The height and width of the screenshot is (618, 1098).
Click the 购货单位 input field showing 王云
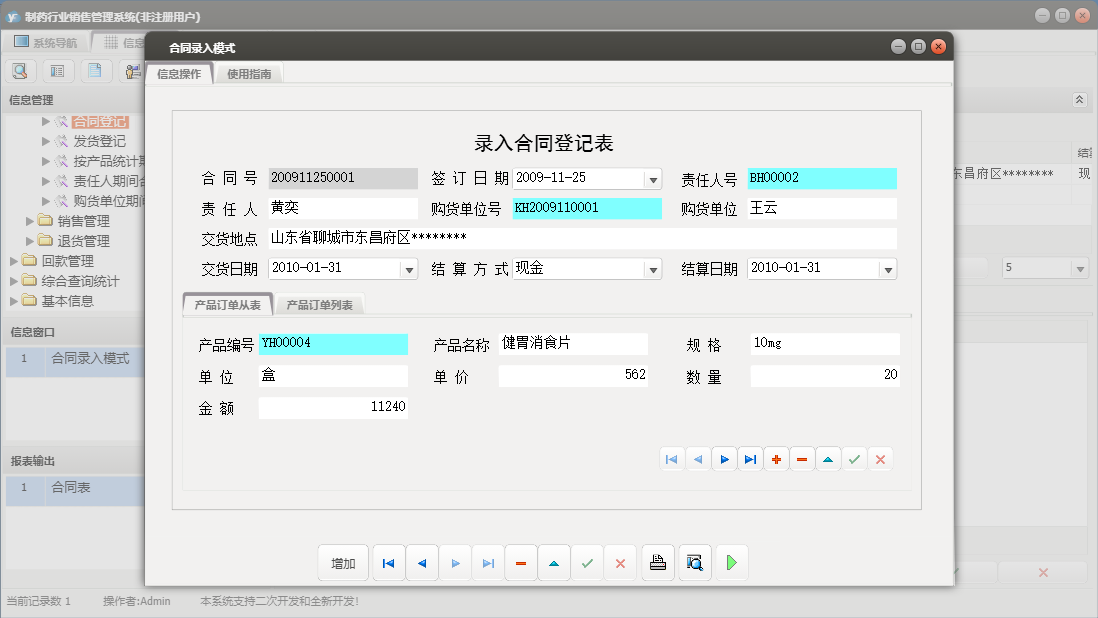(820, 208)
